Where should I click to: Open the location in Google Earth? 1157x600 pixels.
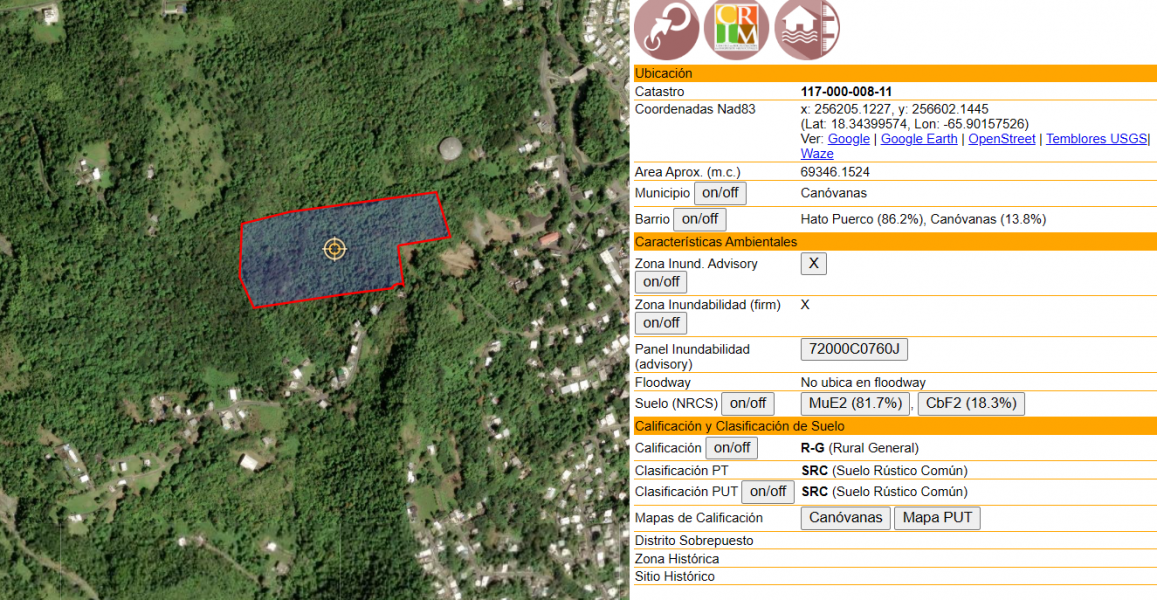[x=918, y=139]
